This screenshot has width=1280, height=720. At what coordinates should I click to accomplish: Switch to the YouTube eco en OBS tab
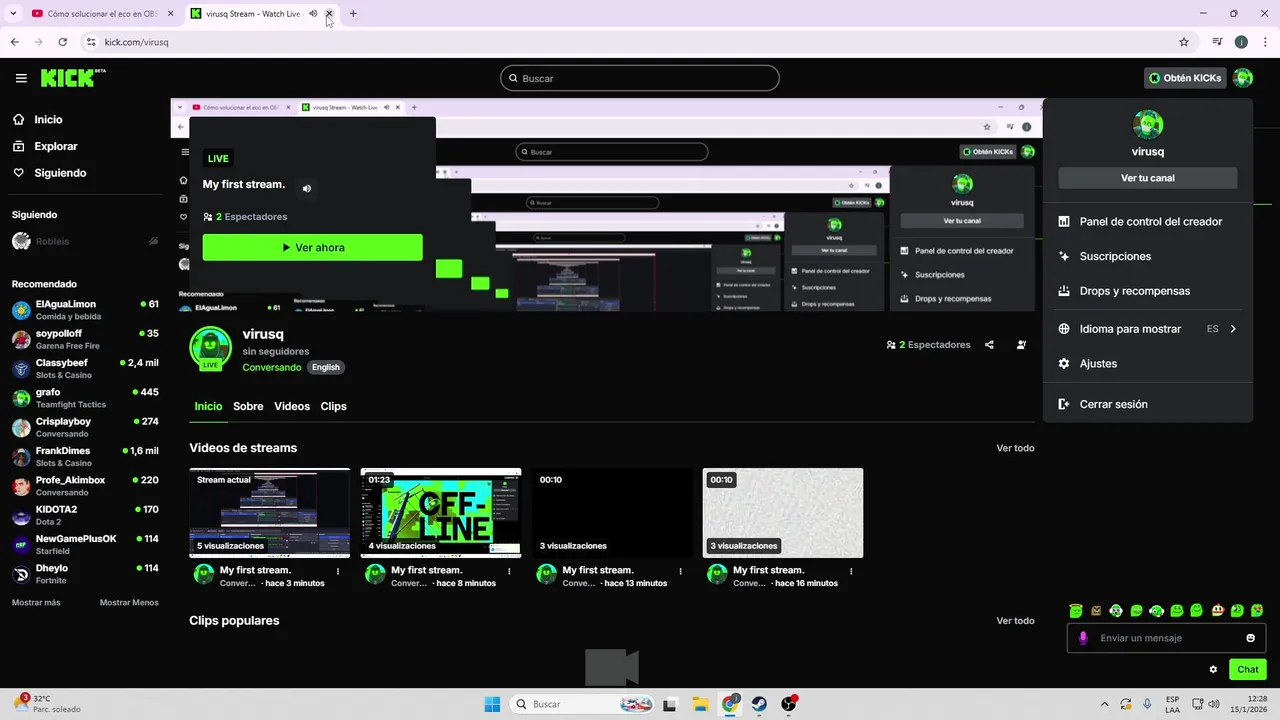(95, 14)
